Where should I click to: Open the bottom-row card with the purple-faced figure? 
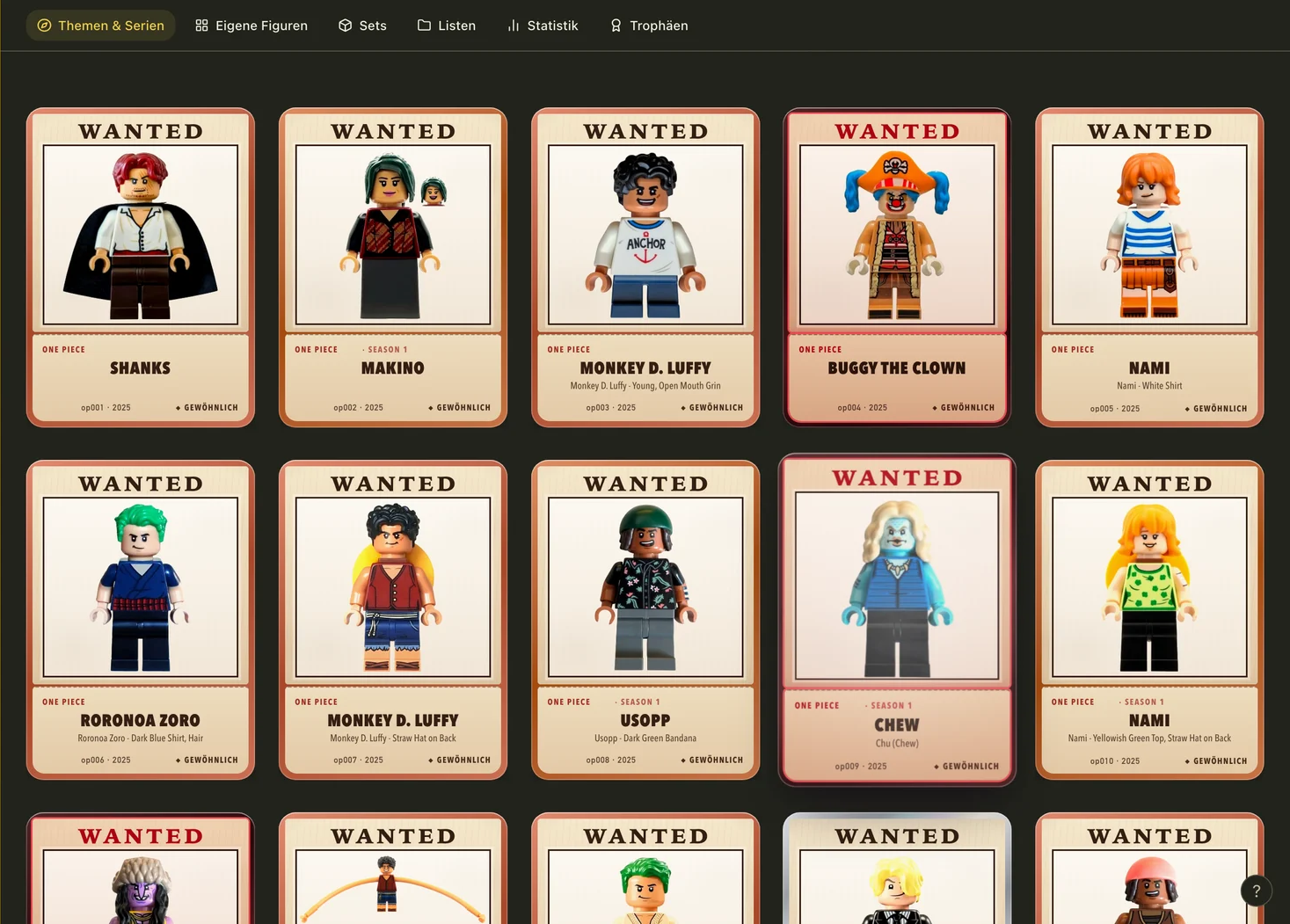pos(141,869)
